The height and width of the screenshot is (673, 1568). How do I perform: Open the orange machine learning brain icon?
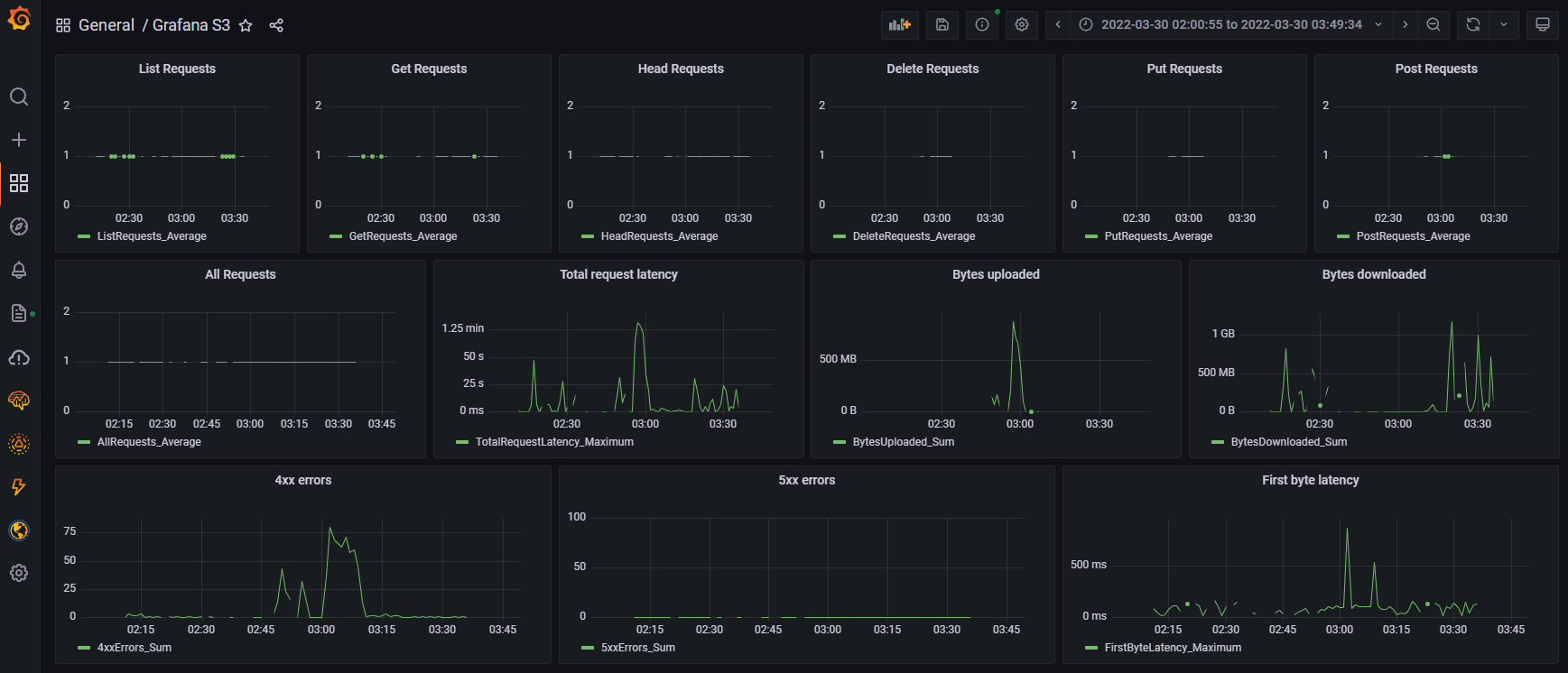tap(19, 401)
